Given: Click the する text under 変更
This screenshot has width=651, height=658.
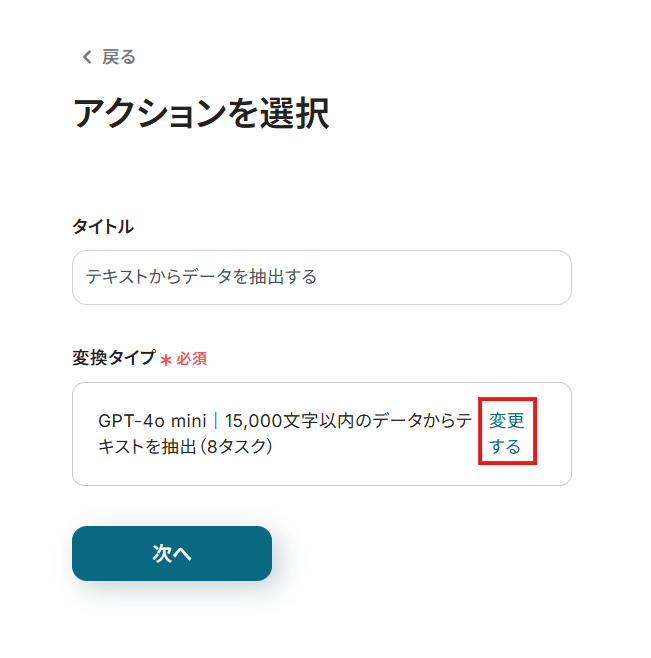Looking at the screenshot, I should pos(505,447).
